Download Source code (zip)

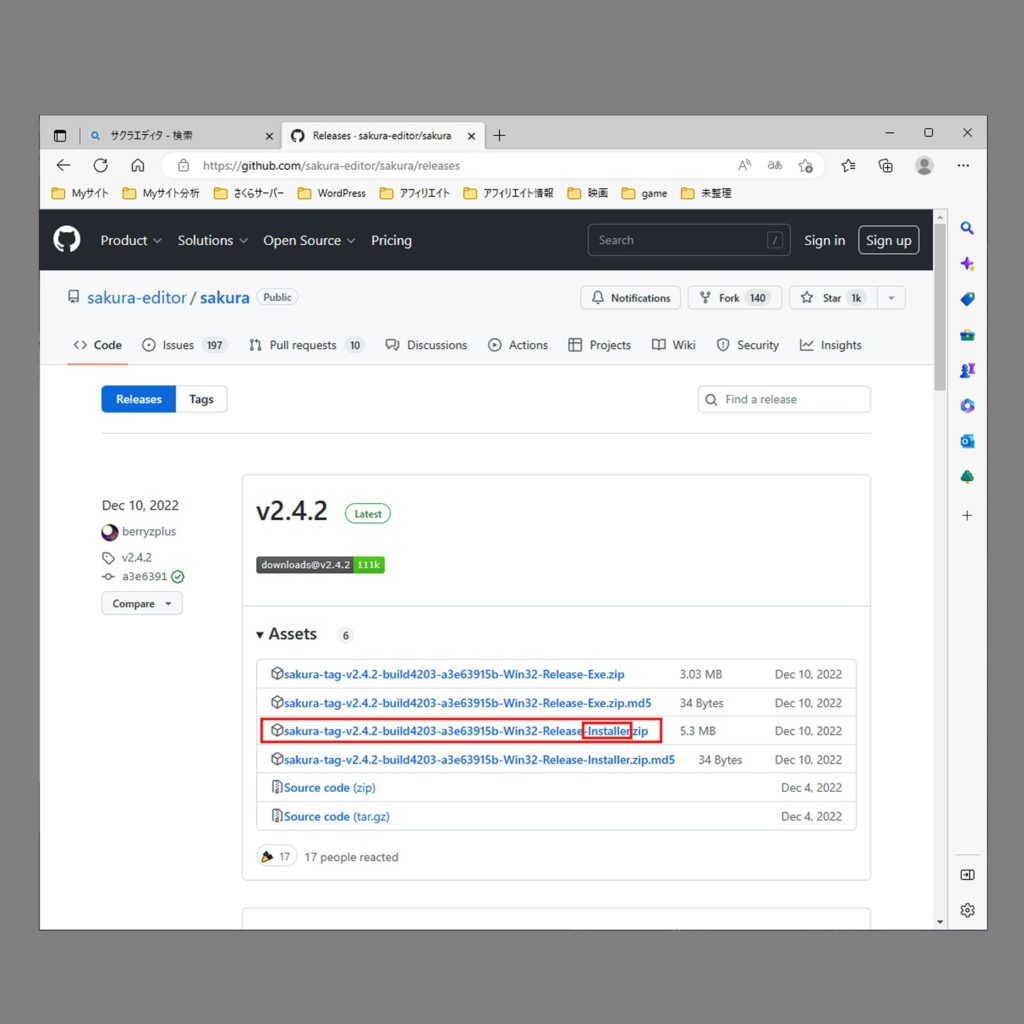(x=329, y=788)
